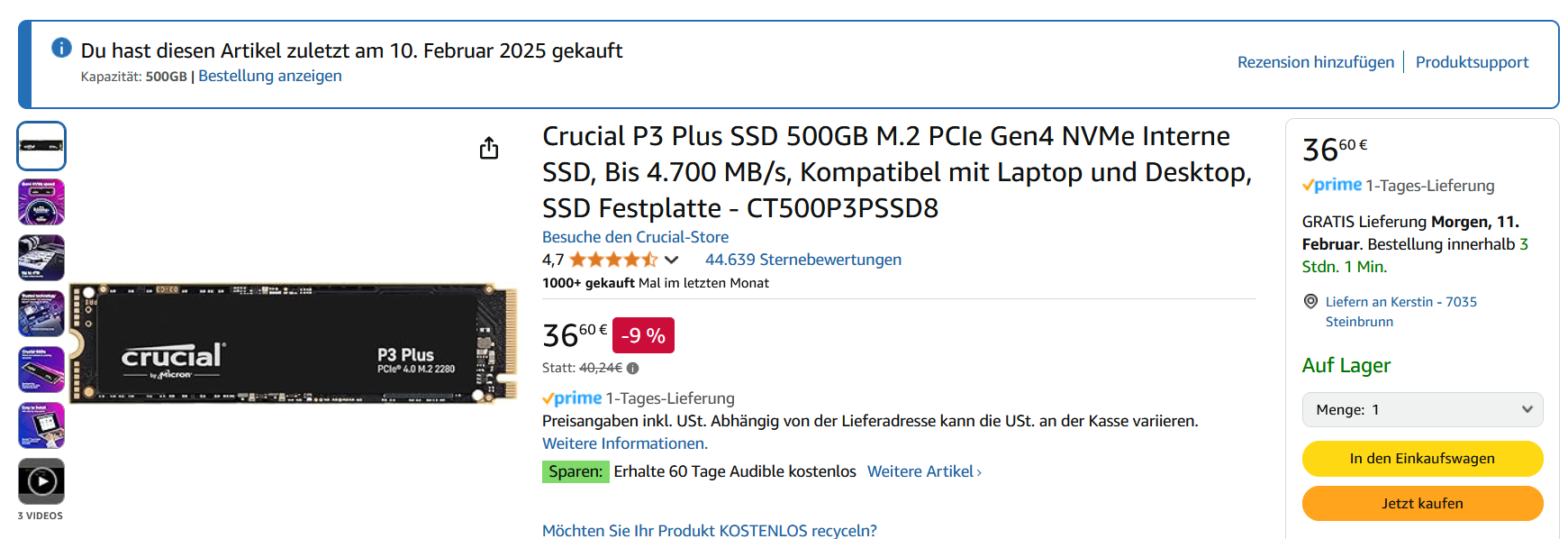
Task: Click the star rating graphic
Action: pyautogui.click(x=613, y=260)
